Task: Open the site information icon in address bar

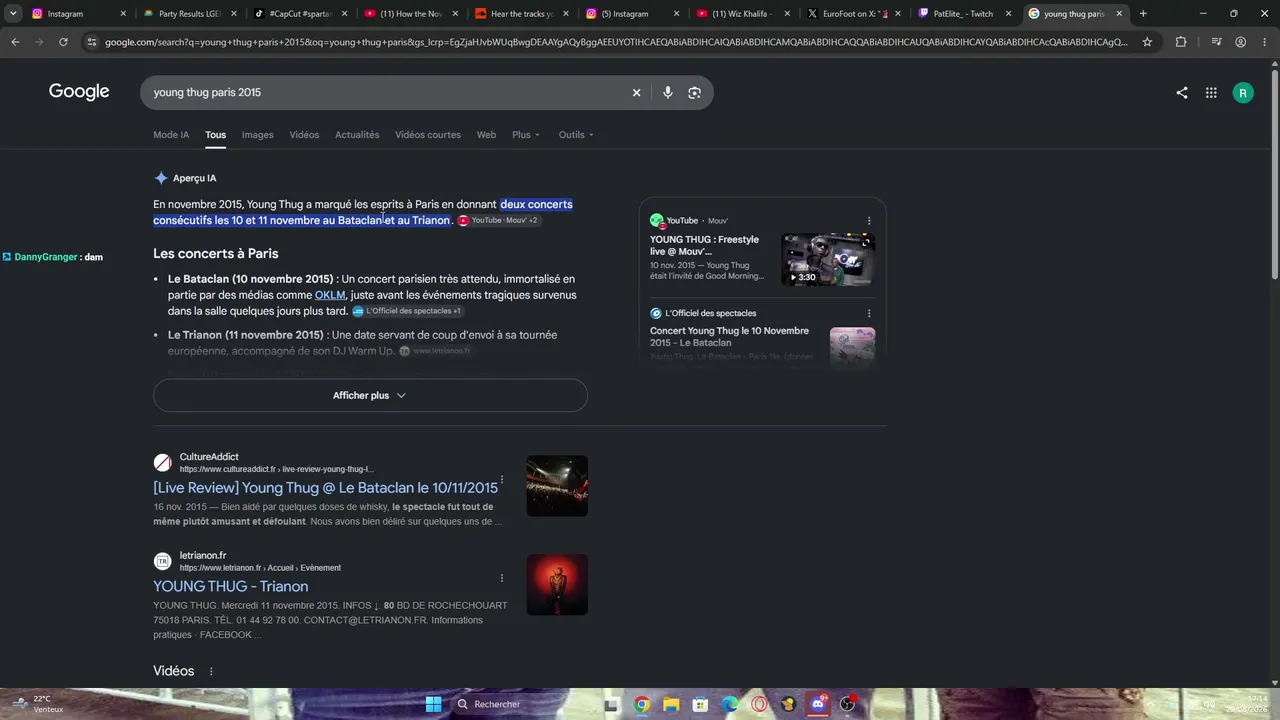Action: pos(92,42)
